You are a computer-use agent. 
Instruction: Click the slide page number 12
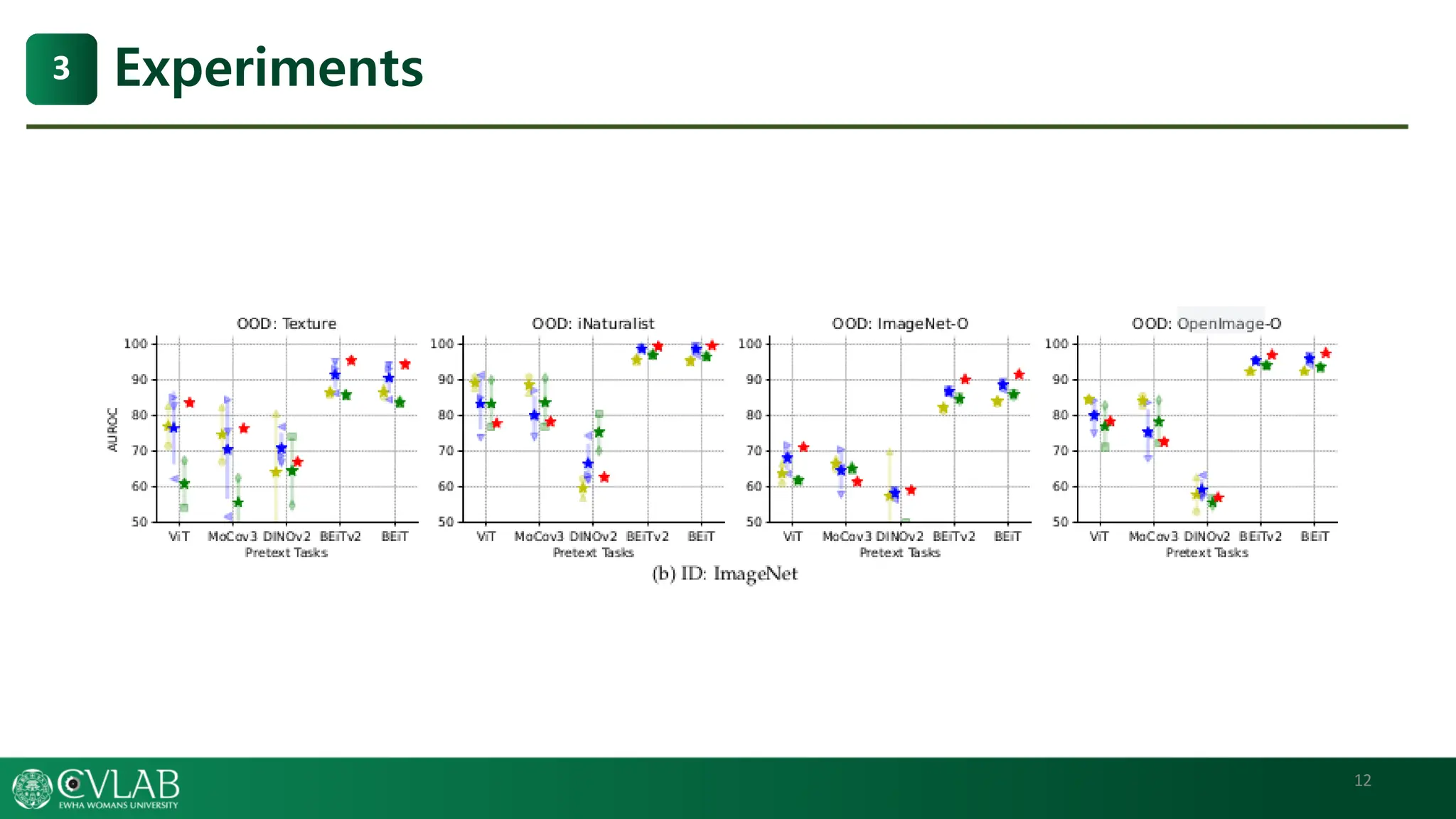click(1362, 781)
